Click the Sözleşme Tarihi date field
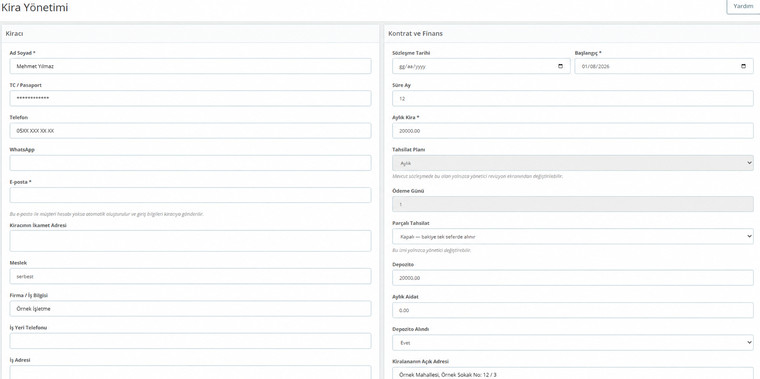 click(x=481, y=66)
